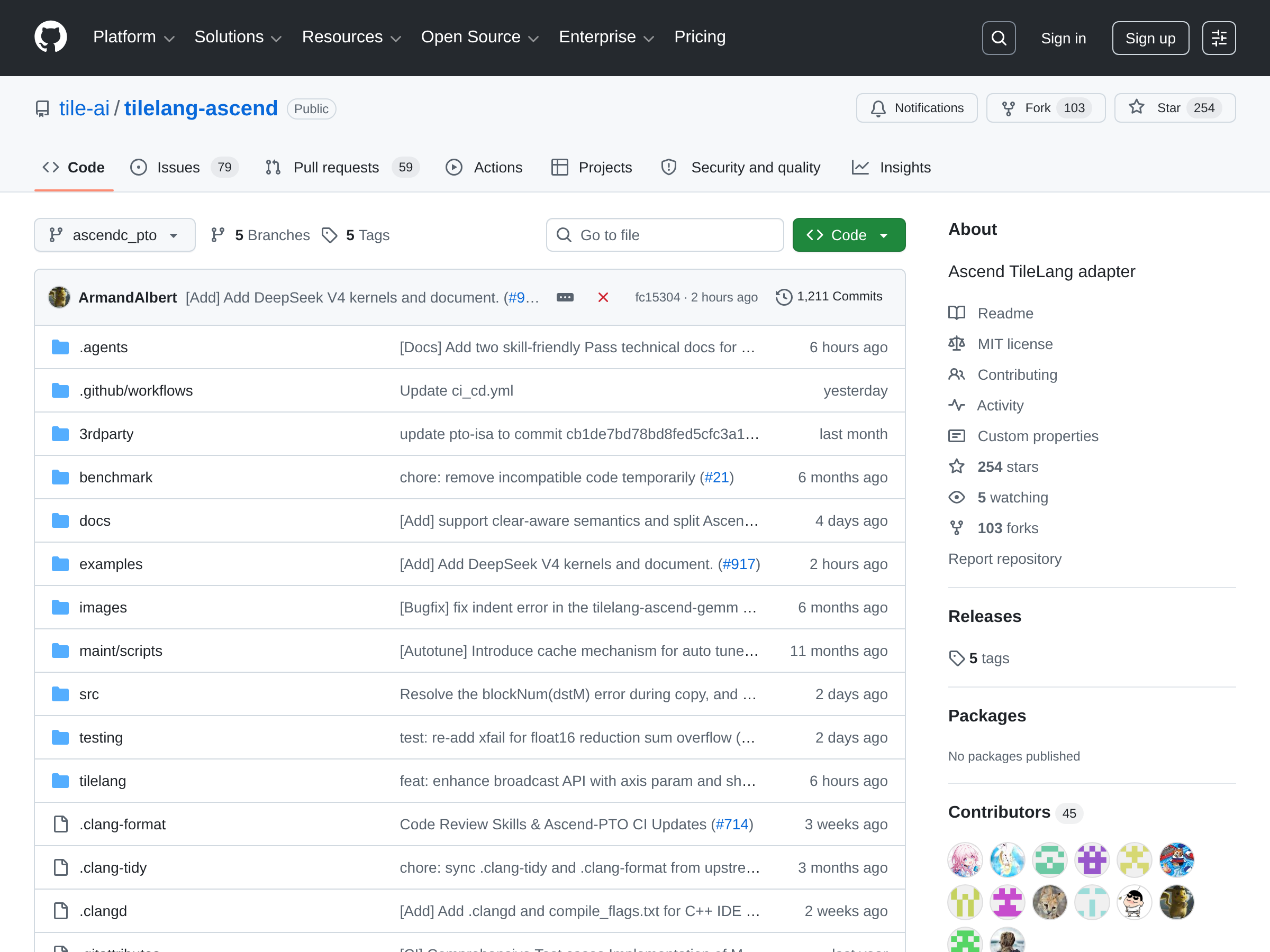The width and height of the screenshot is (1270, 952).
Task: Open the MIT license link
Action: pos(1014,344)
